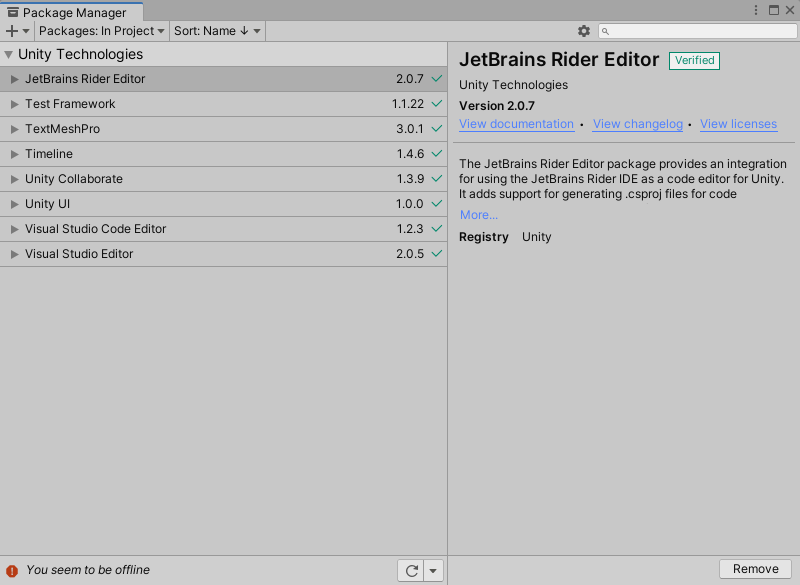
Task: Click the installed checkmark for JetBrains Rider Editor
Action: (437, 79)
